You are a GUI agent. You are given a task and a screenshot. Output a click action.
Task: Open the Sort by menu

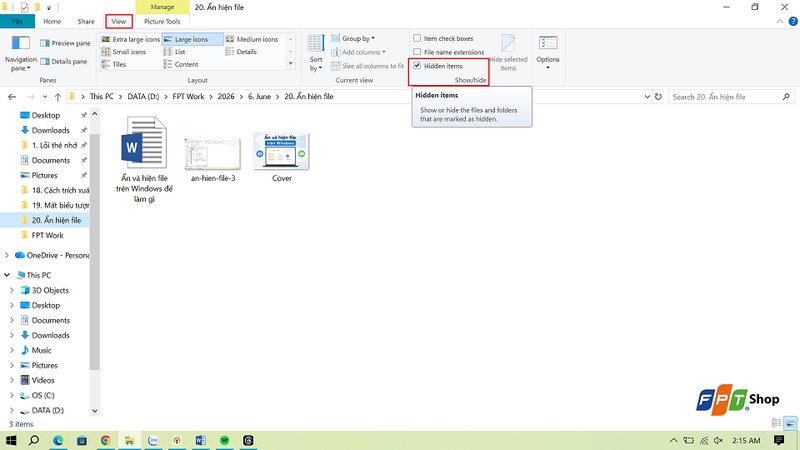pyautogui.click(x=316, y=53)
